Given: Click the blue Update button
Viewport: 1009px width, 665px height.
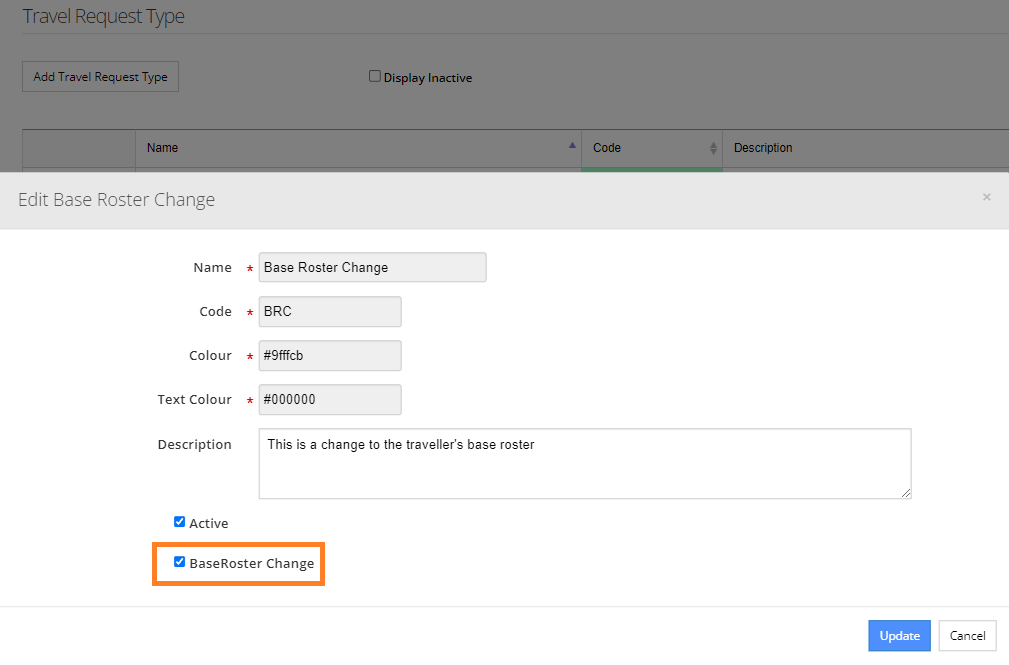Looking at the screenshot, I should [x=899, y=636].
